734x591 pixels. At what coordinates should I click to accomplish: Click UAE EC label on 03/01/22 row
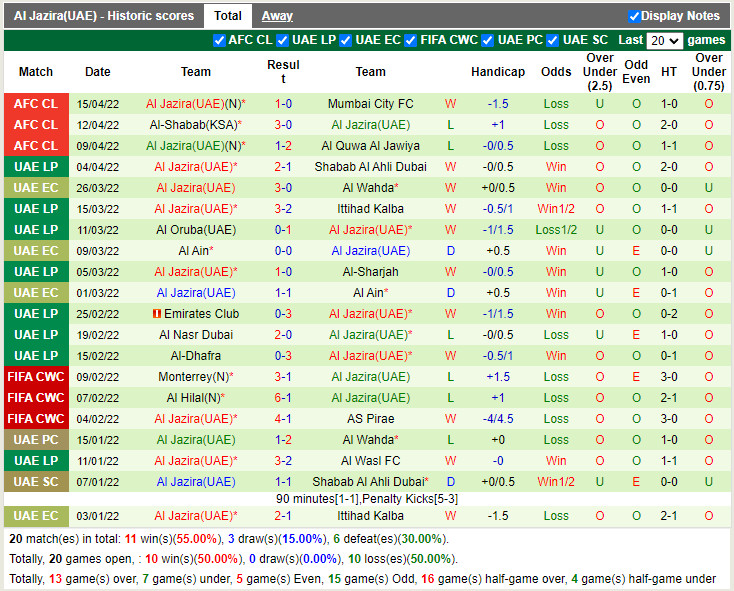36,516
